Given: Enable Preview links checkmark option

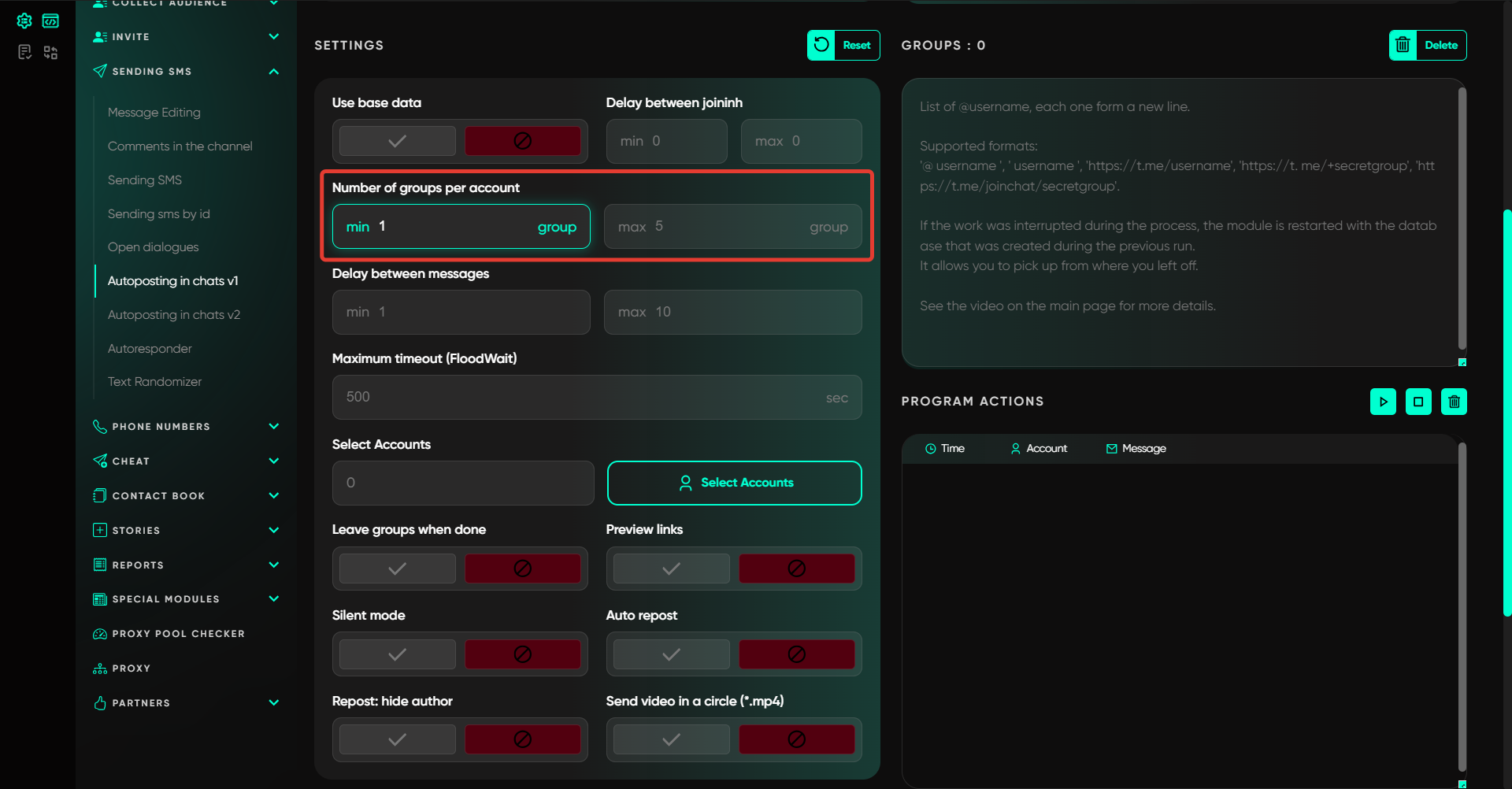Looking at the screenshot, I should [671, 569].
